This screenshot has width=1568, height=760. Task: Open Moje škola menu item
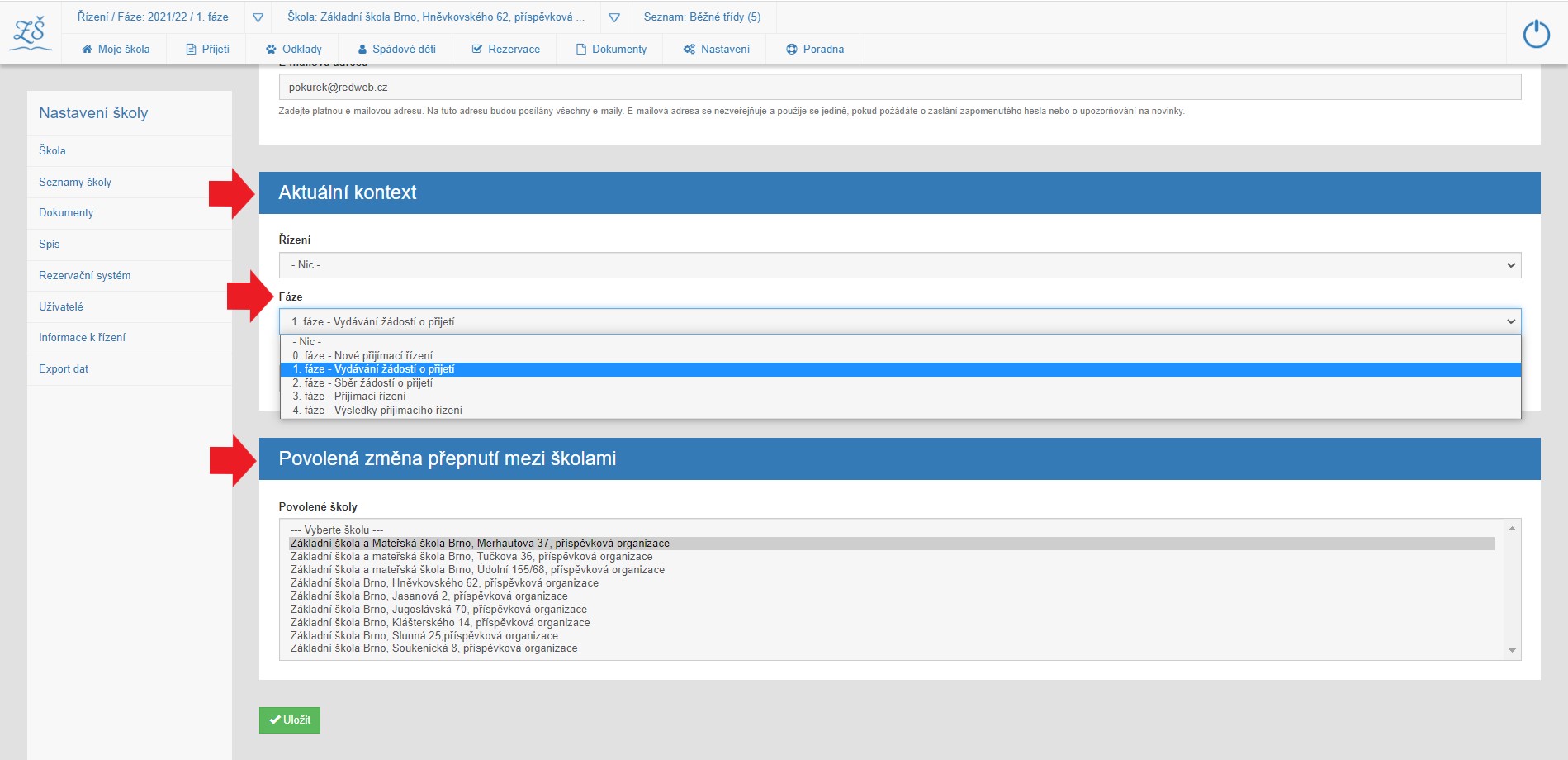(116, 50)
